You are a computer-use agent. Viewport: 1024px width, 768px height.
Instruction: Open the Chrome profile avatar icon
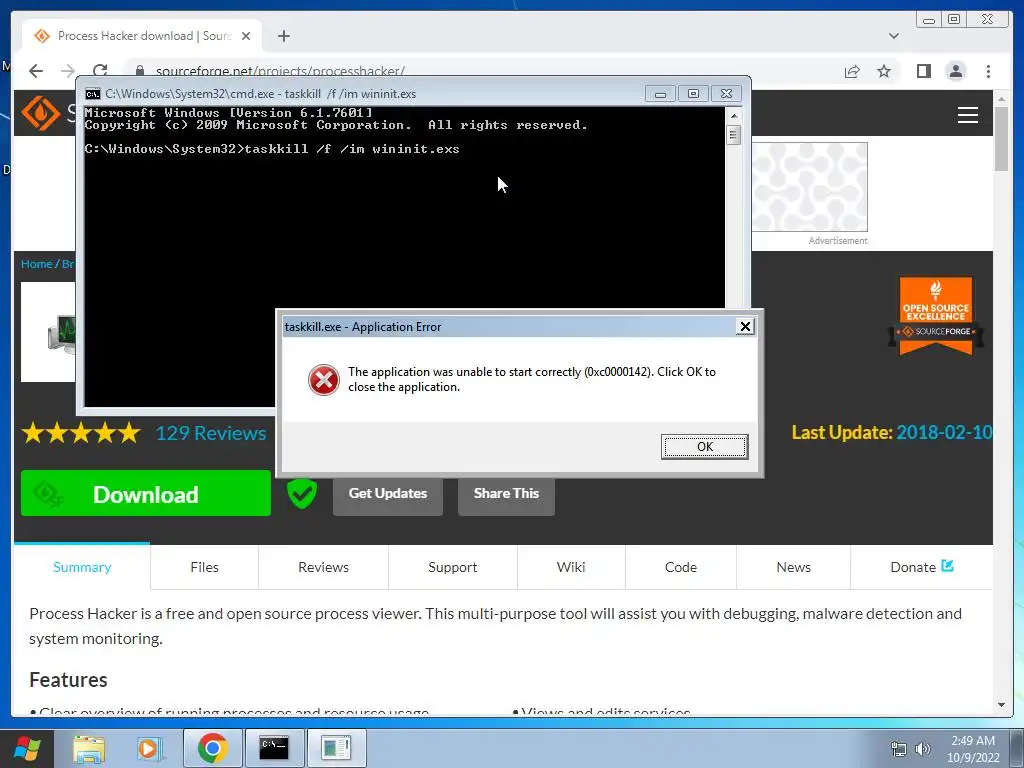[x=955, y=71]
